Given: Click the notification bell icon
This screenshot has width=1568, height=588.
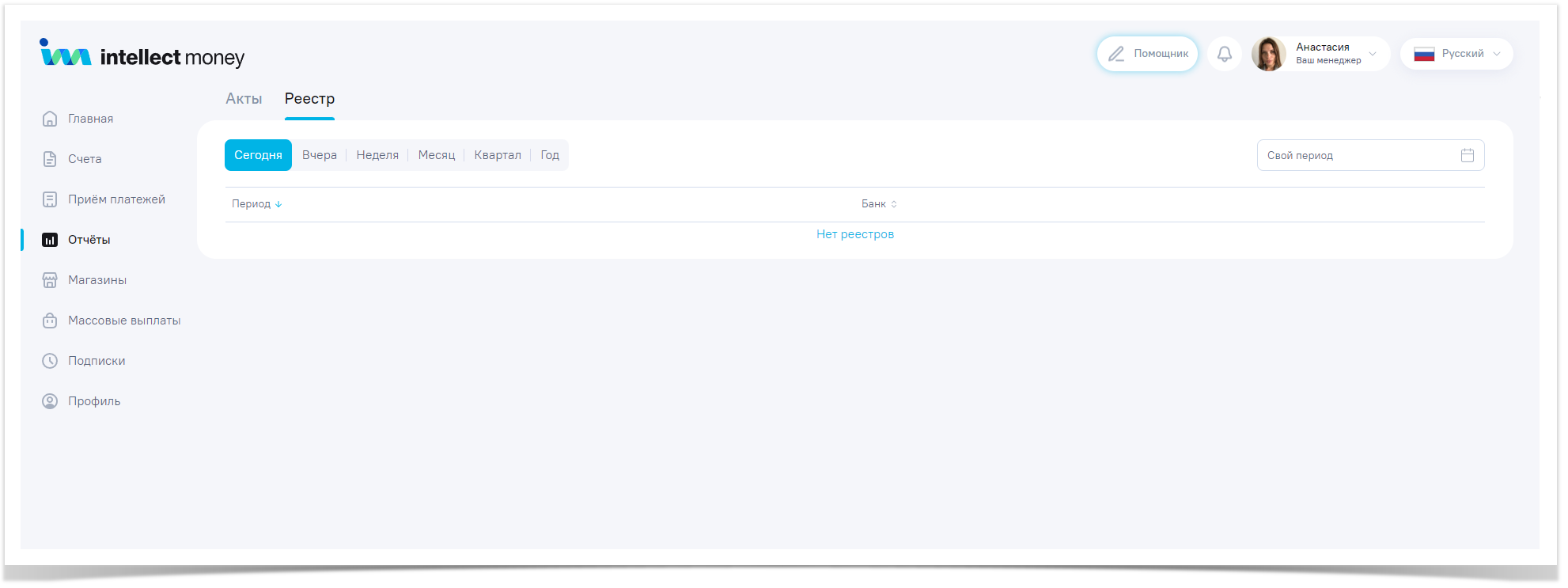Looking at the screenshot, I should 1224,54.
